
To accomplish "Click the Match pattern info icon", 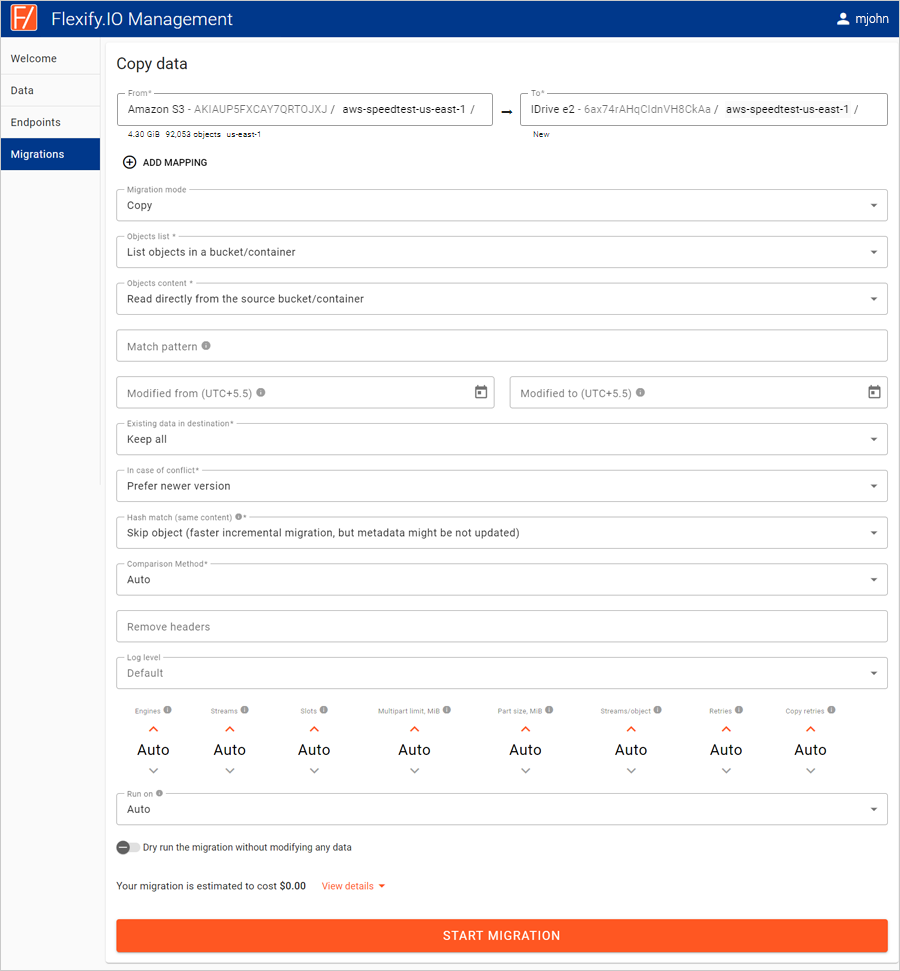I will (206, 346).
